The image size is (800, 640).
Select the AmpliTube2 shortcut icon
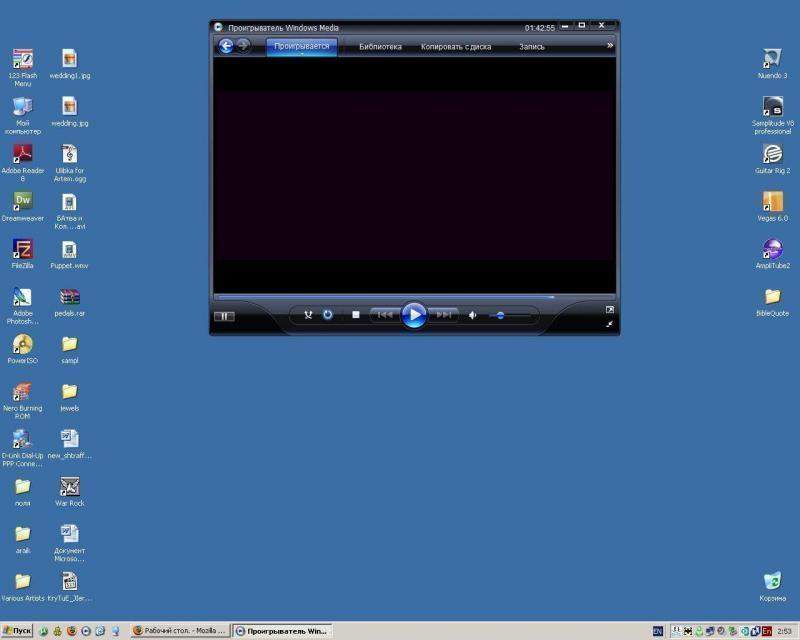point(772,254)
